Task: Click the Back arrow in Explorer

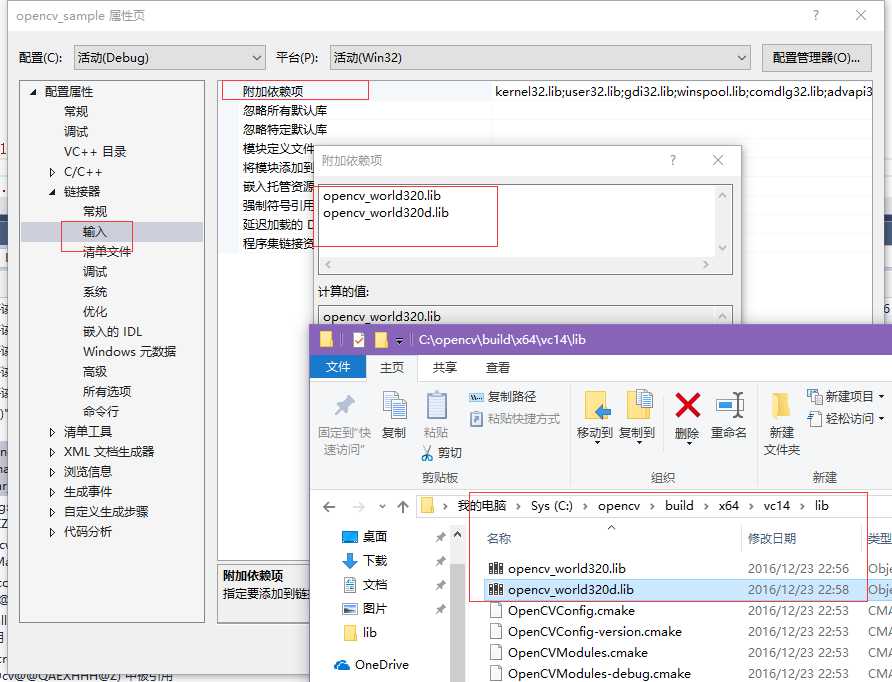Action: point(329,506)
